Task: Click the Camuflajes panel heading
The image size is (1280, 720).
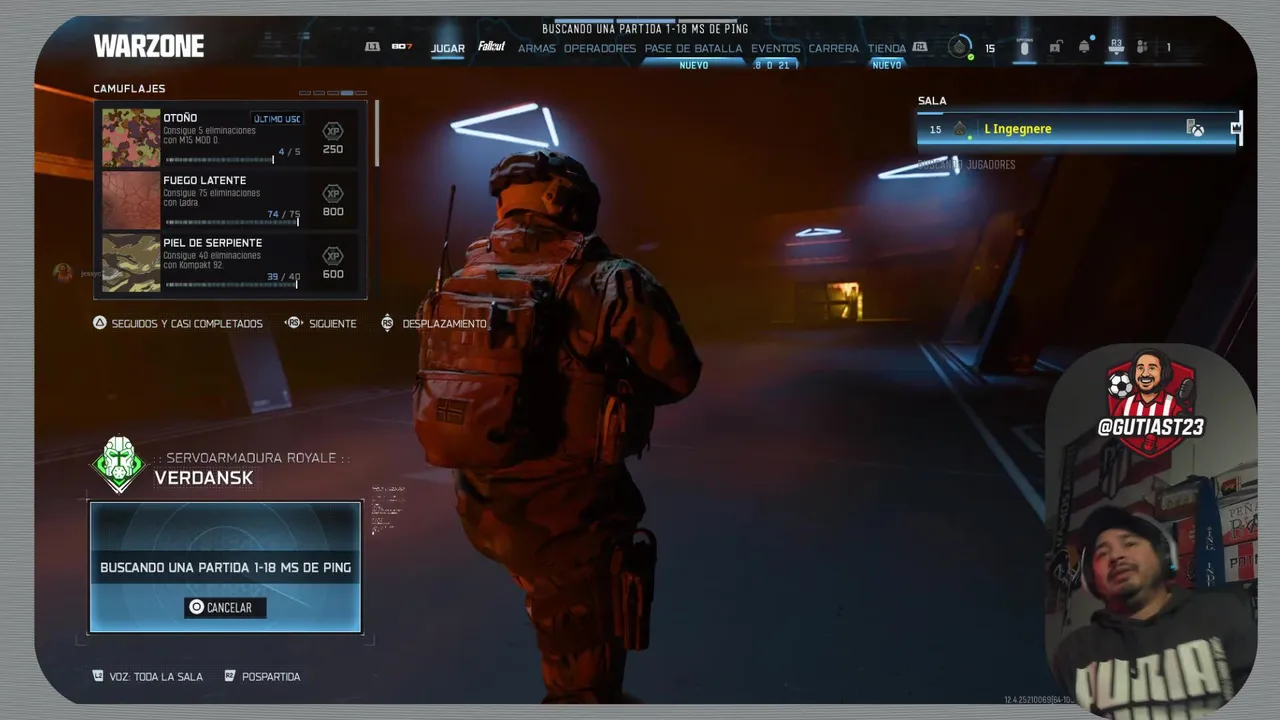Action: (x=129, y=89)
